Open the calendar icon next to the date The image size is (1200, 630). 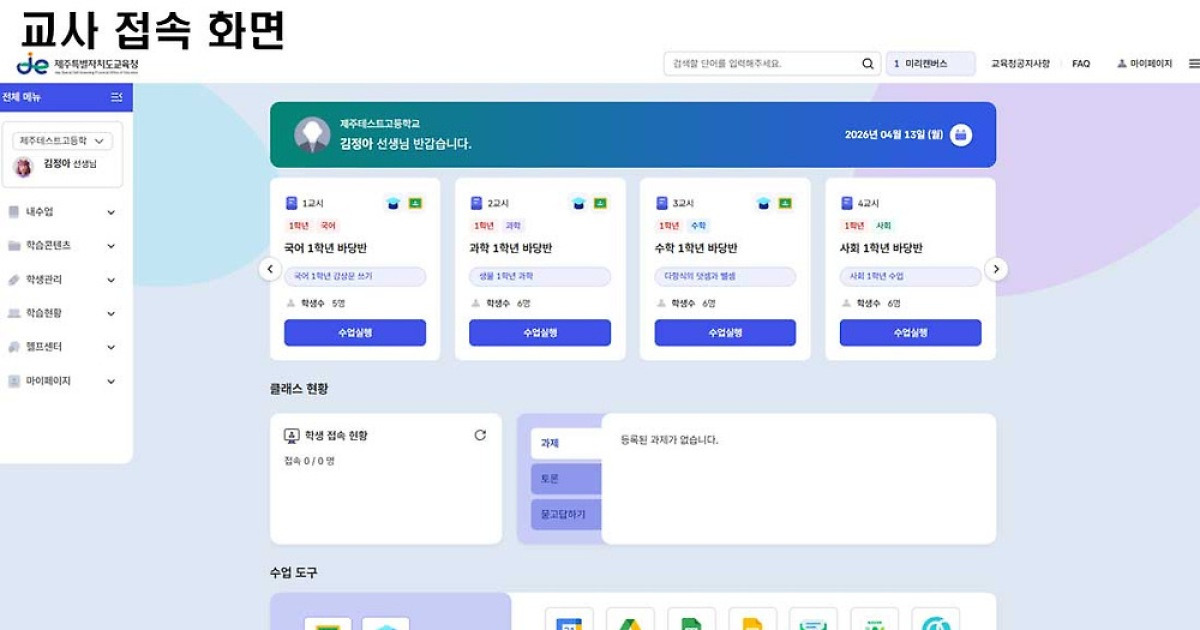pos(962,136)
